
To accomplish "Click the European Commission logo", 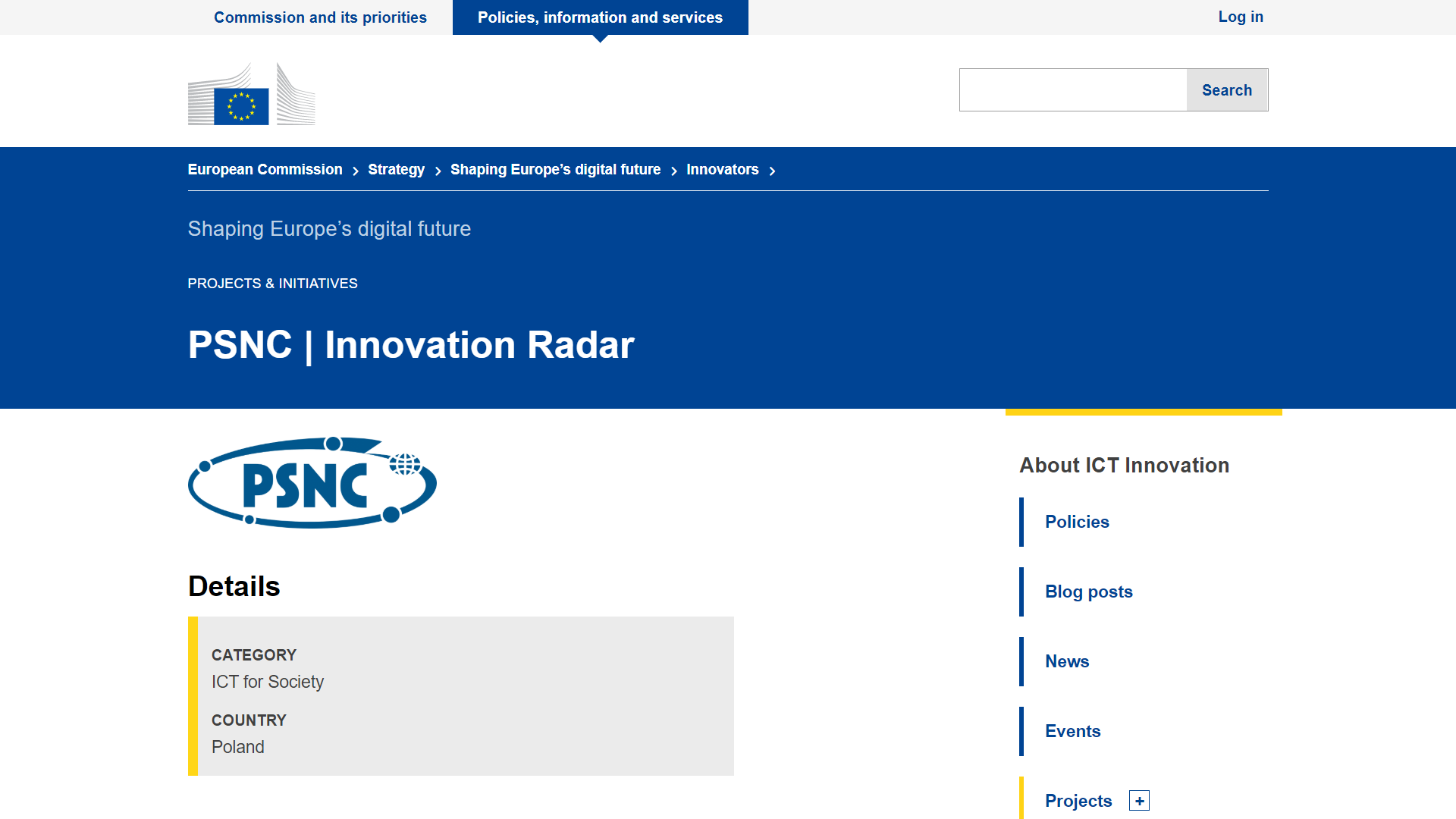I will coord(251,94).
